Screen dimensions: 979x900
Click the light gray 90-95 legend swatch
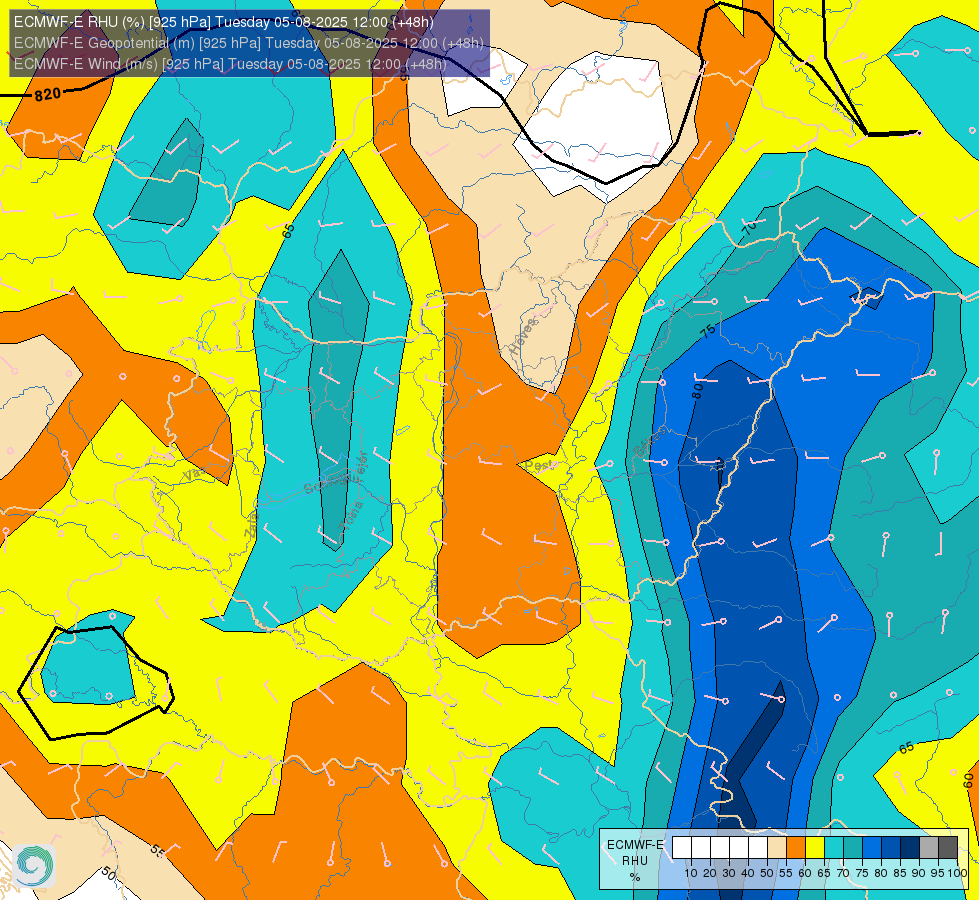click(929, 848)
